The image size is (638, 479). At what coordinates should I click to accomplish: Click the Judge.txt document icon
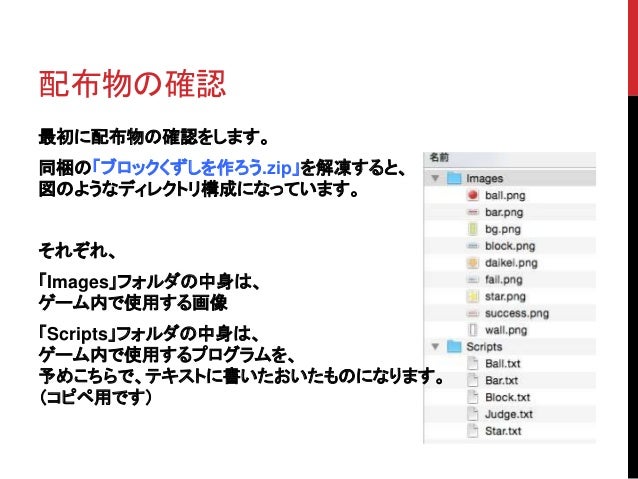point(472,414)
